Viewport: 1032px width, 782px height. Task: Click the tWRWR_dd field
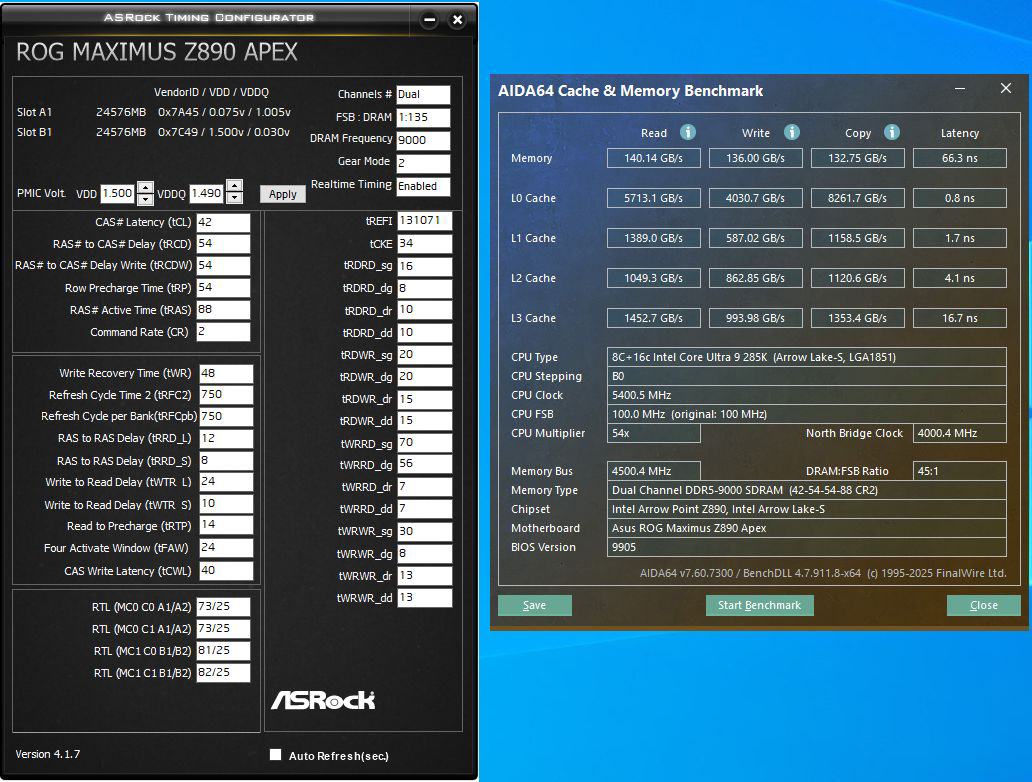(x=425, y=598)
